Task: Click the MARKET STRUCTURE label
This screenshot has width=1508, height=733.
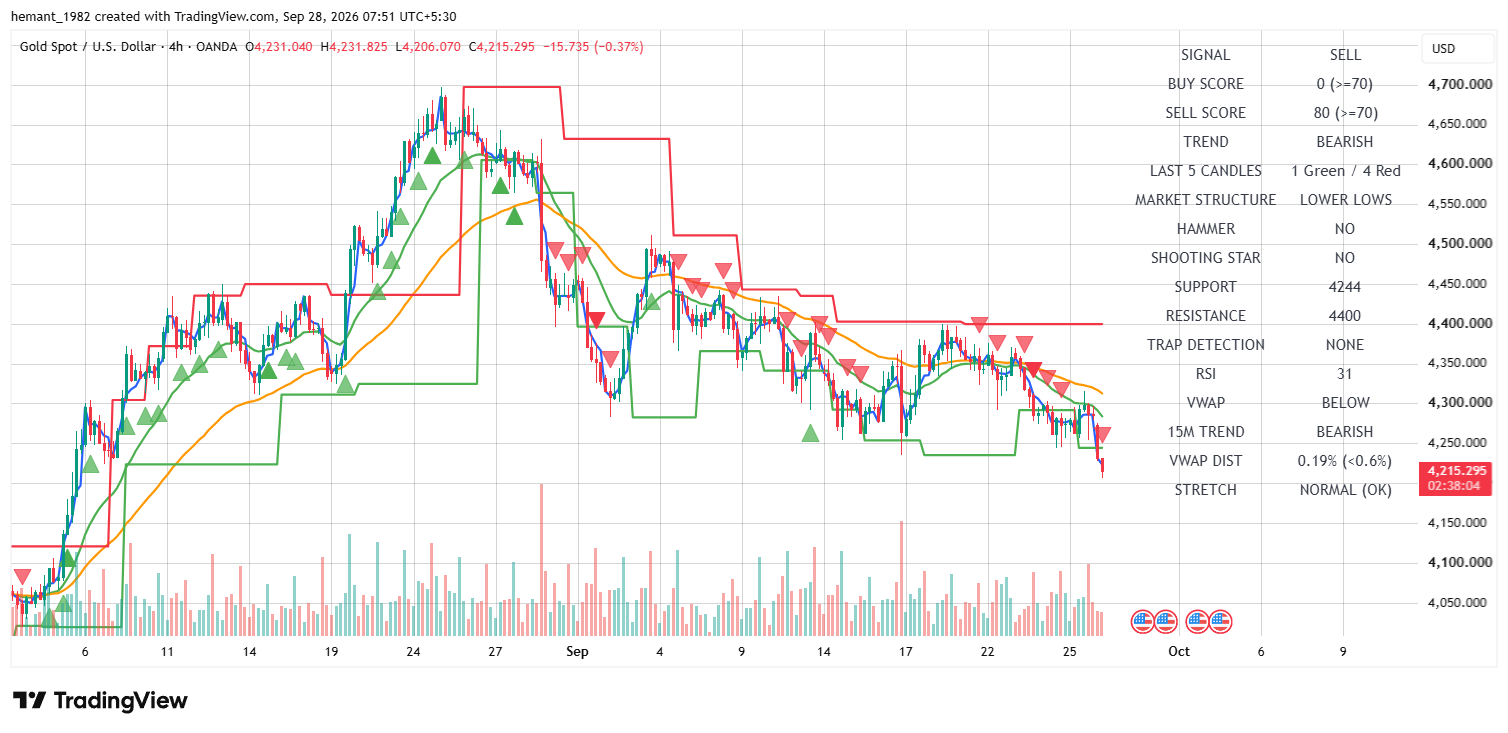Action: pyautogui.click(x=1206, y=200)
